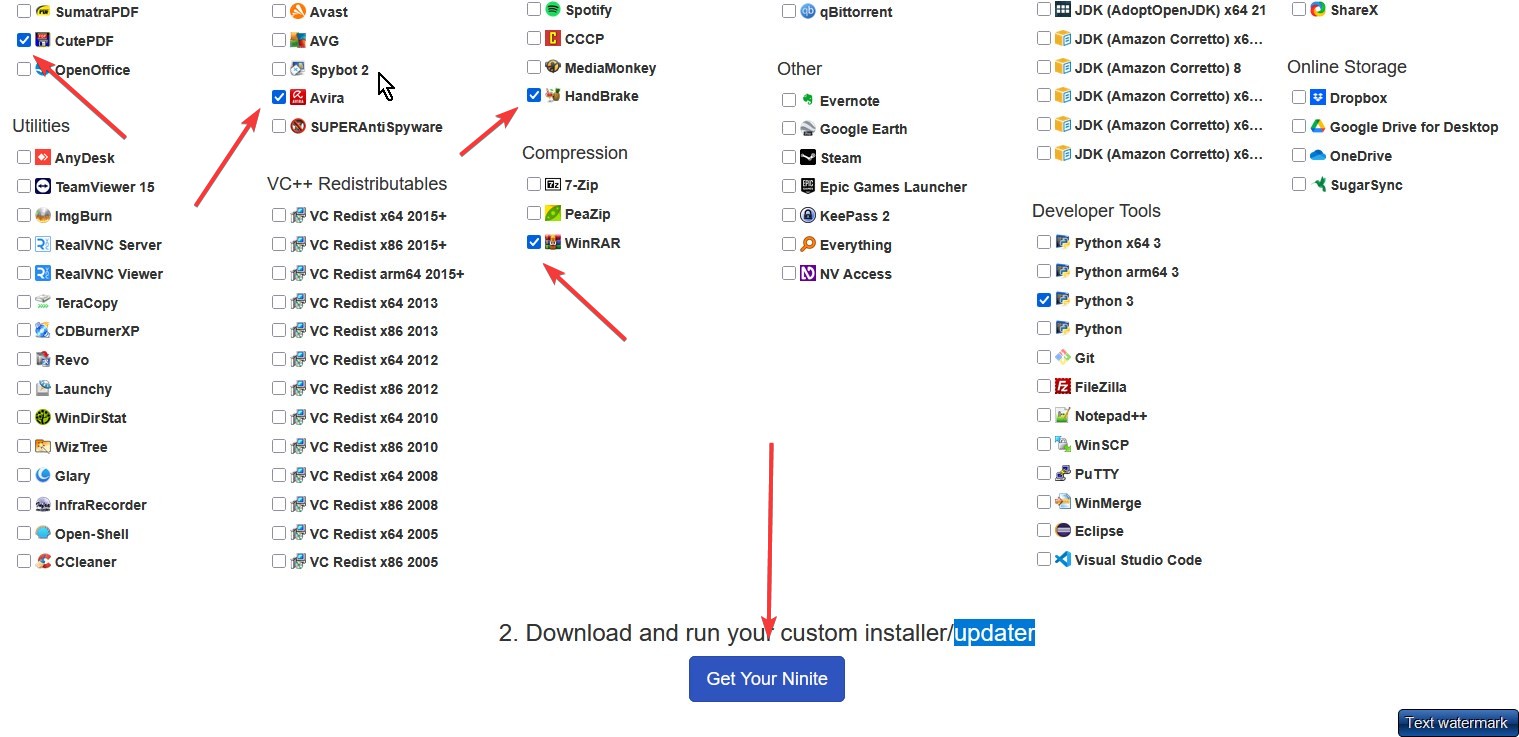
Task: Click the KeePass 2 lock icon
Action: click(x=808, y=216)
